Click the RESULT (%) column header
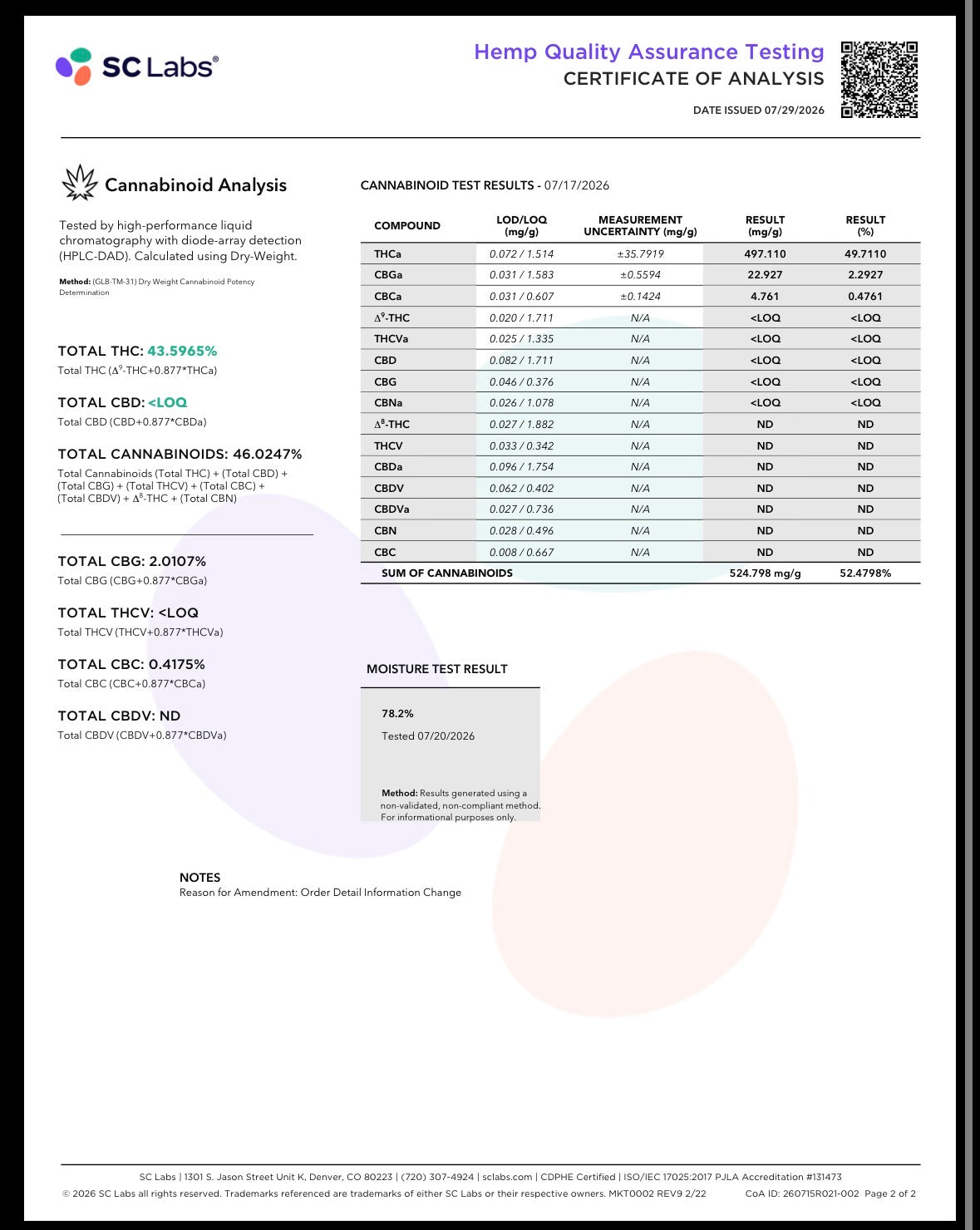The width and height of the screenshot is (980, 1230). coord(865,226)
